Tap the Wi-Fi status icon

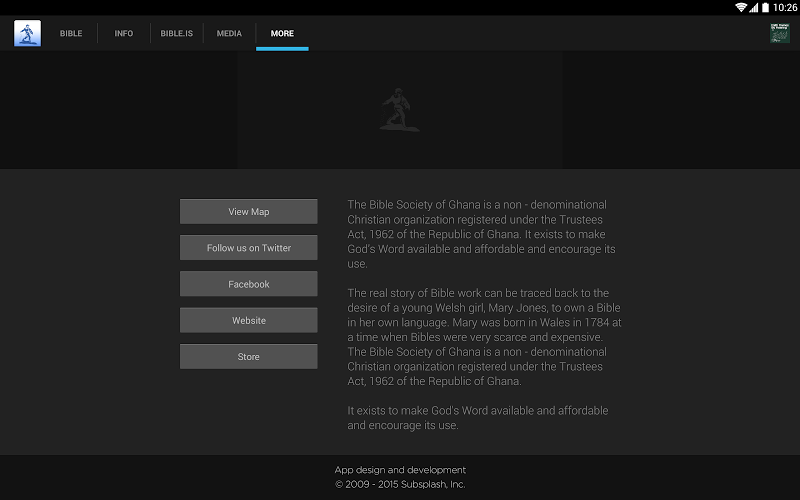[x=741, y=7]
